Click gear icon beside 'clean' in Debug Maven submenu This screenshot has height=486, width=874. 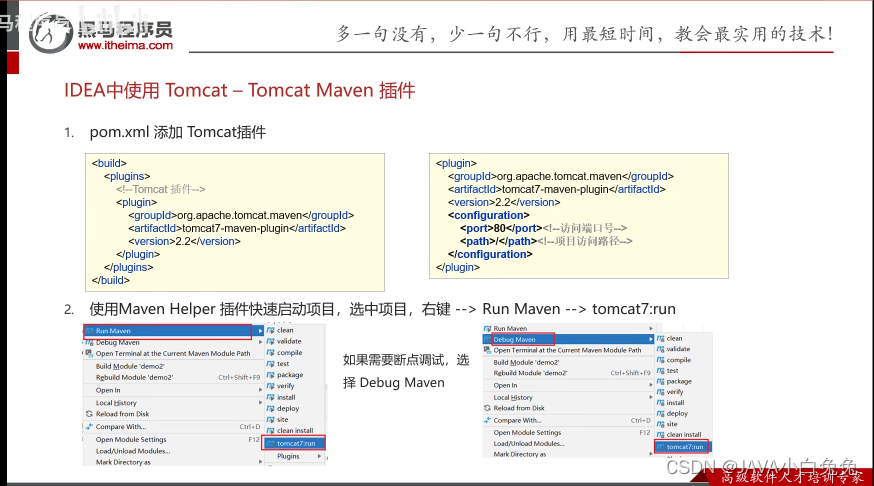[x=661, y=338]
